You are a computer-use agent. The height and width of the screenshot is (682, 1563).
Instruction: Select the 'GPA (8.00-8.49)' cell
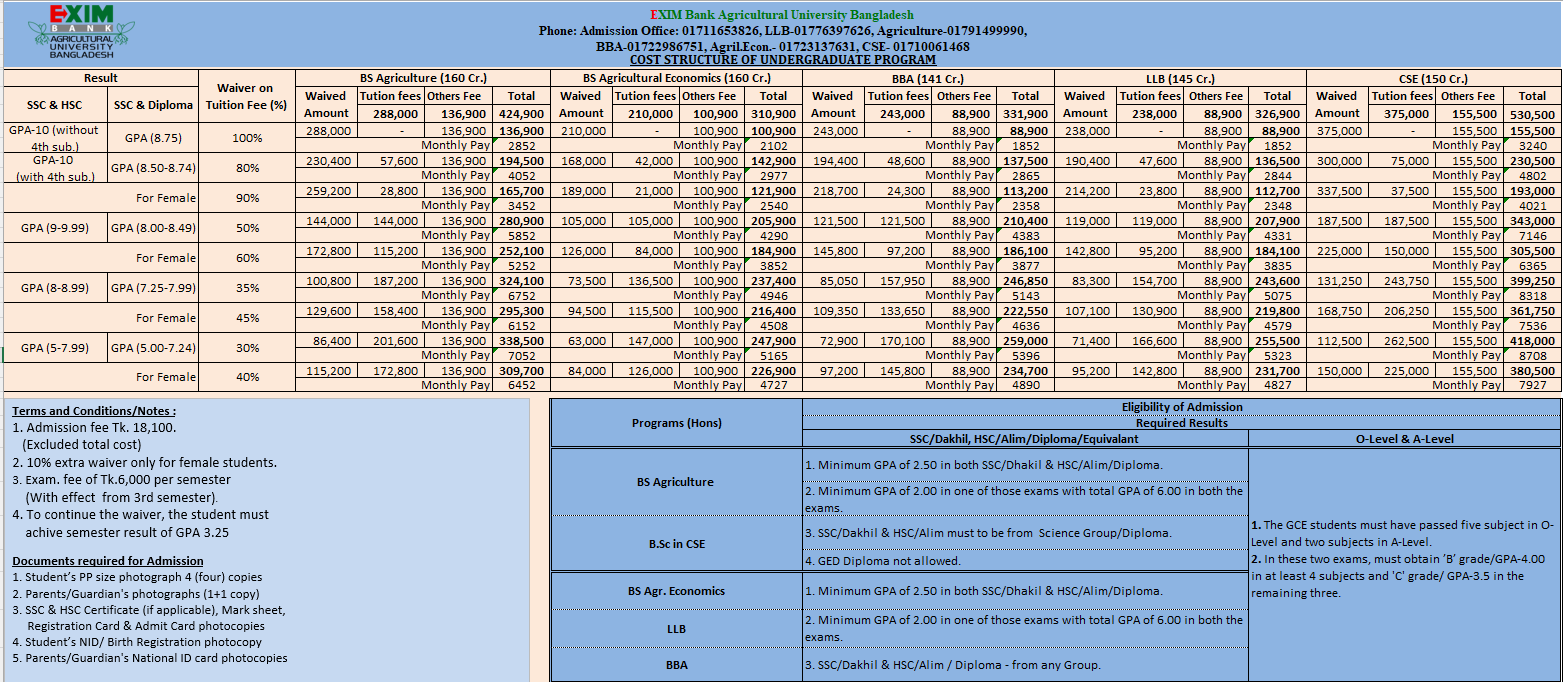coord(152,228)
